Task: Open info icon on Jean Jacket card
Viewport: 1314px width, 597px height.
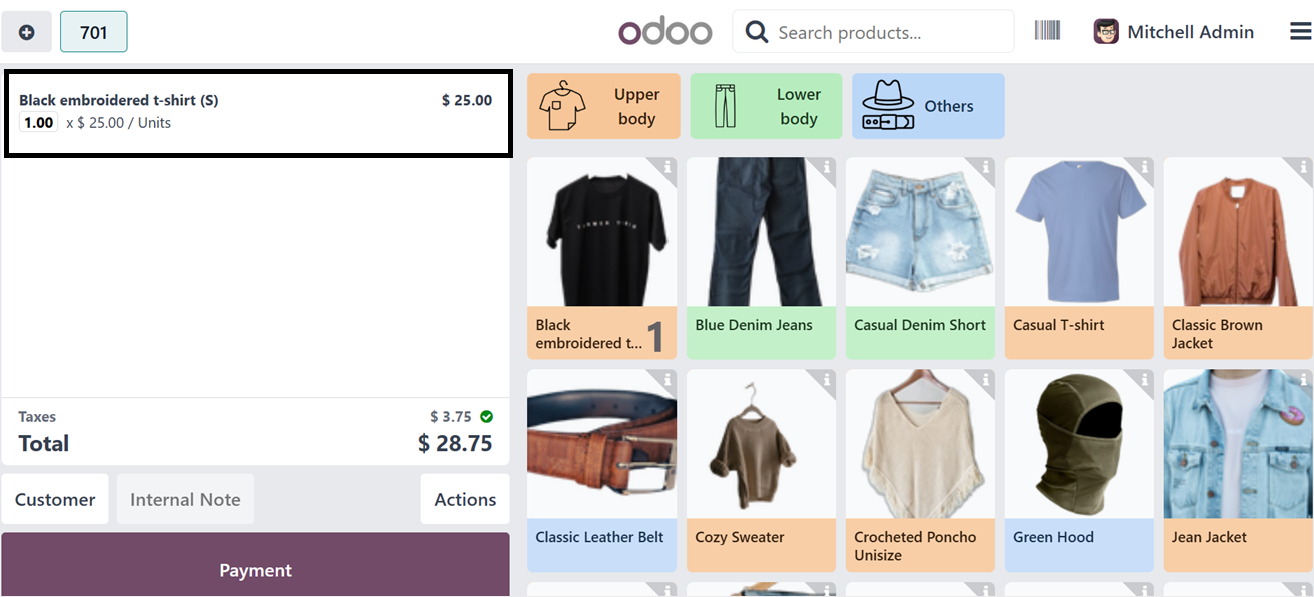Action: click(1303, 380)
